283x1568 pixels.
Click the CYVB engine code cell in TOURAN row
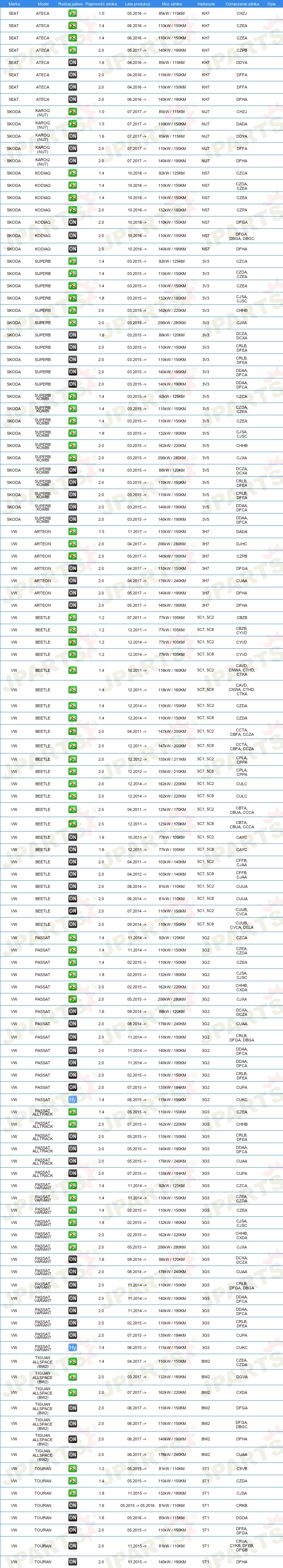pyautogui.click(x=242, y=1469)
